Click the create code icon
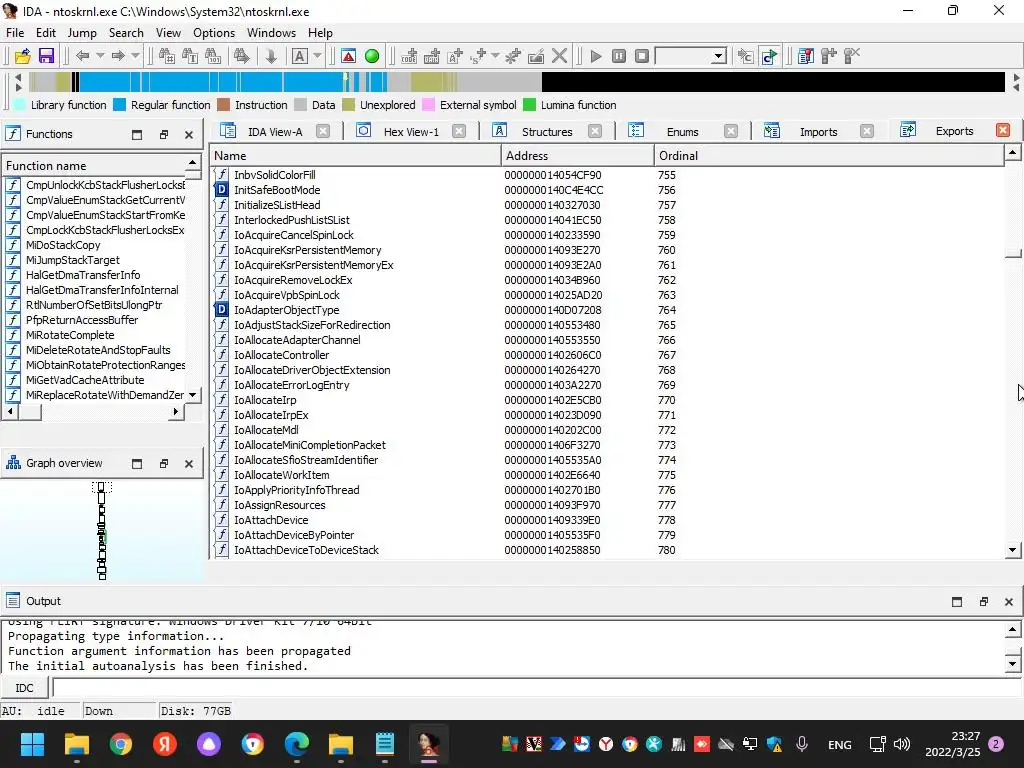The height and width of the screenshot is (768, 1024). click(x=409, y=56)
